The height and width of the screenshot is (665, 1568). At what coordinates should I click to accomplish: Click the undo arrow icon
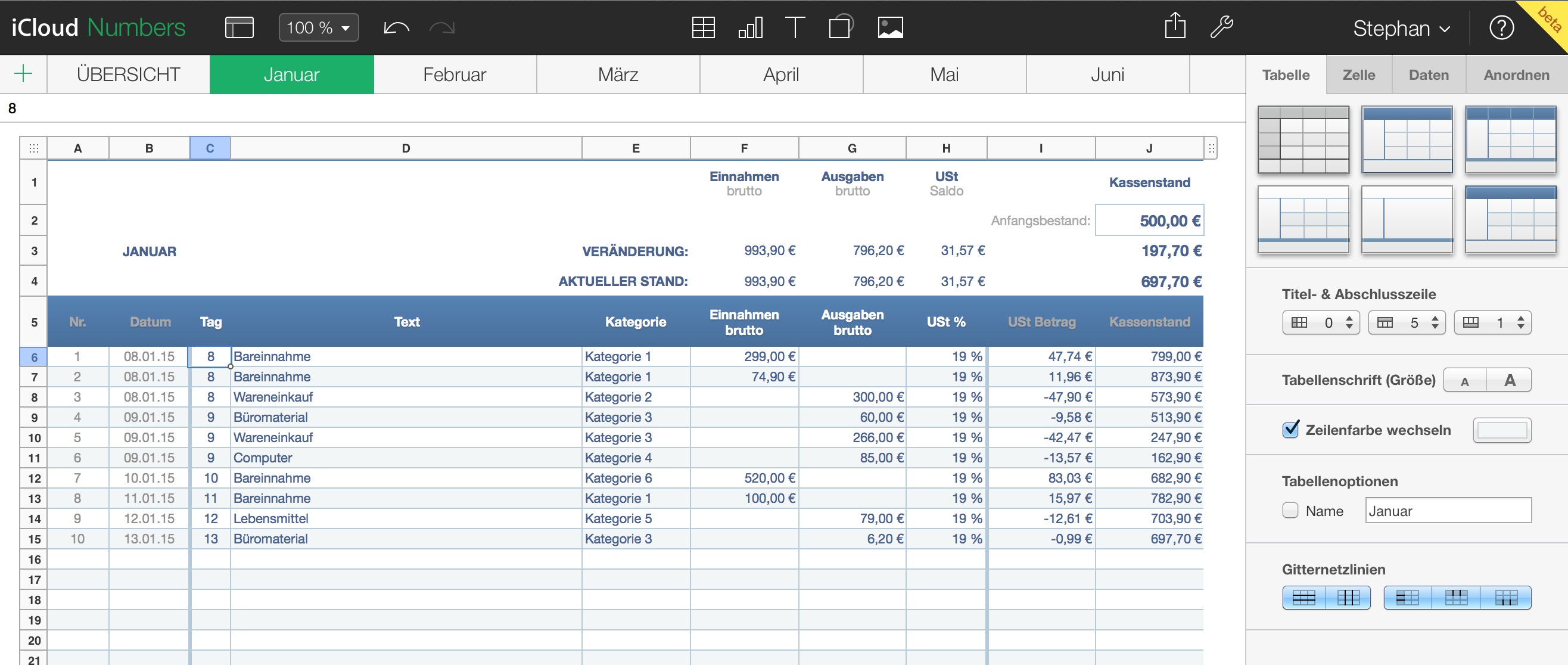(396, 27)
